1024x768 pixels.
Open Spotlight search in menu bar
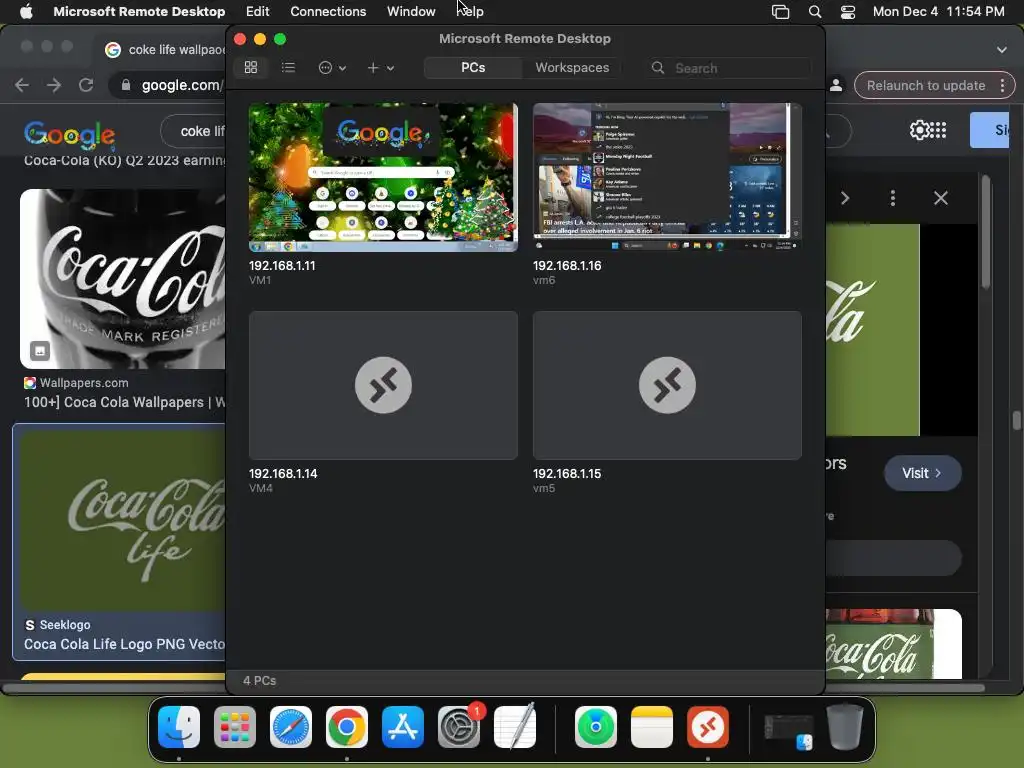click(x=814, y=11)
